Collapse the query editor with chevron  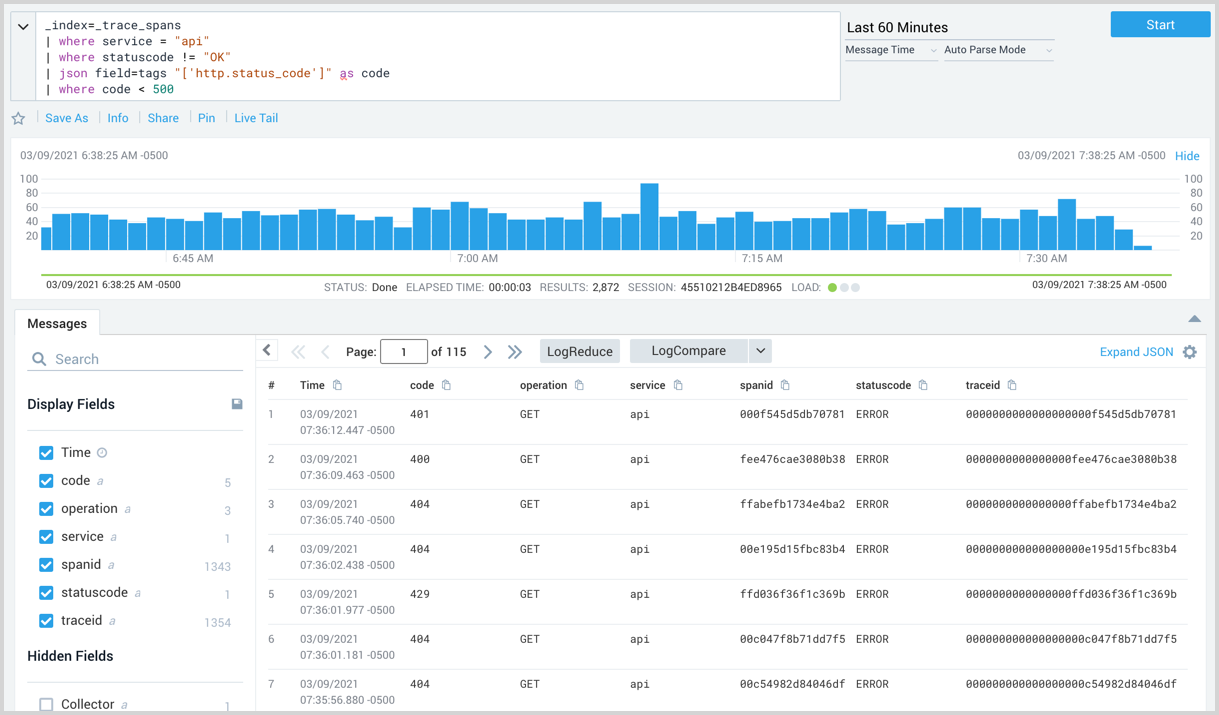[23, 27]
